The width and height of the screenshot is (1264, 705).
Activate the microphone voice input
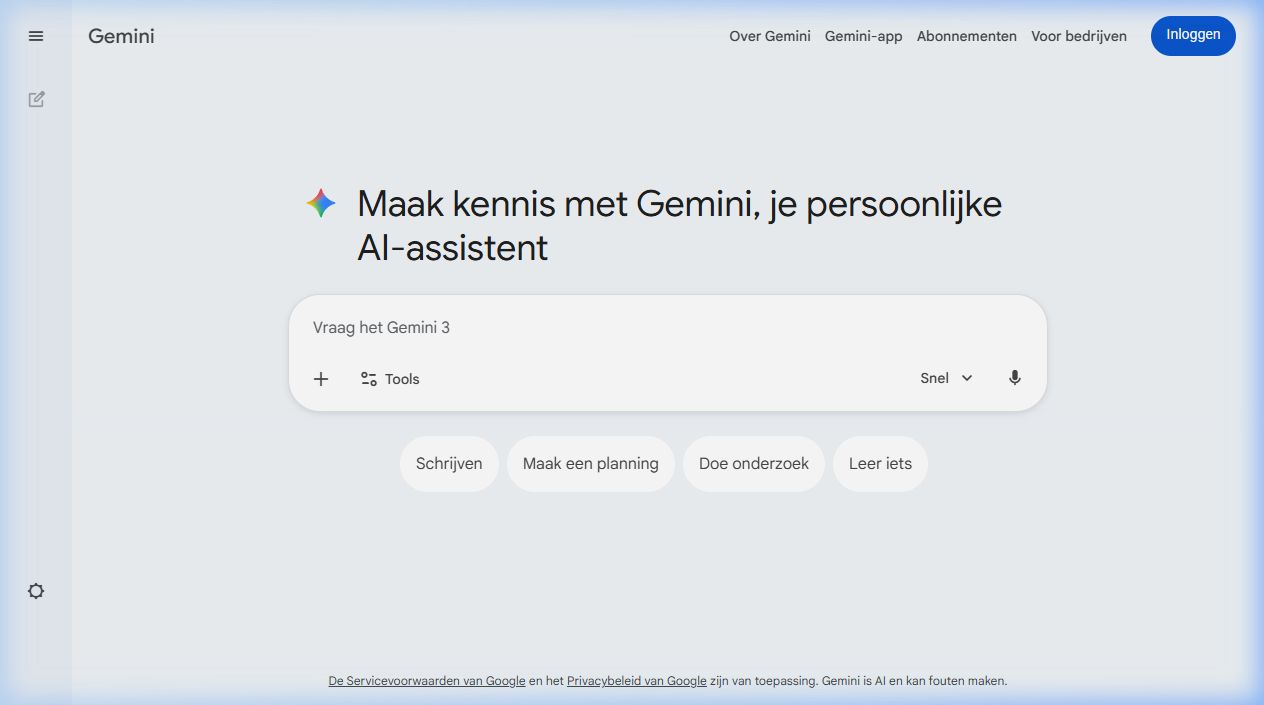1015,378
